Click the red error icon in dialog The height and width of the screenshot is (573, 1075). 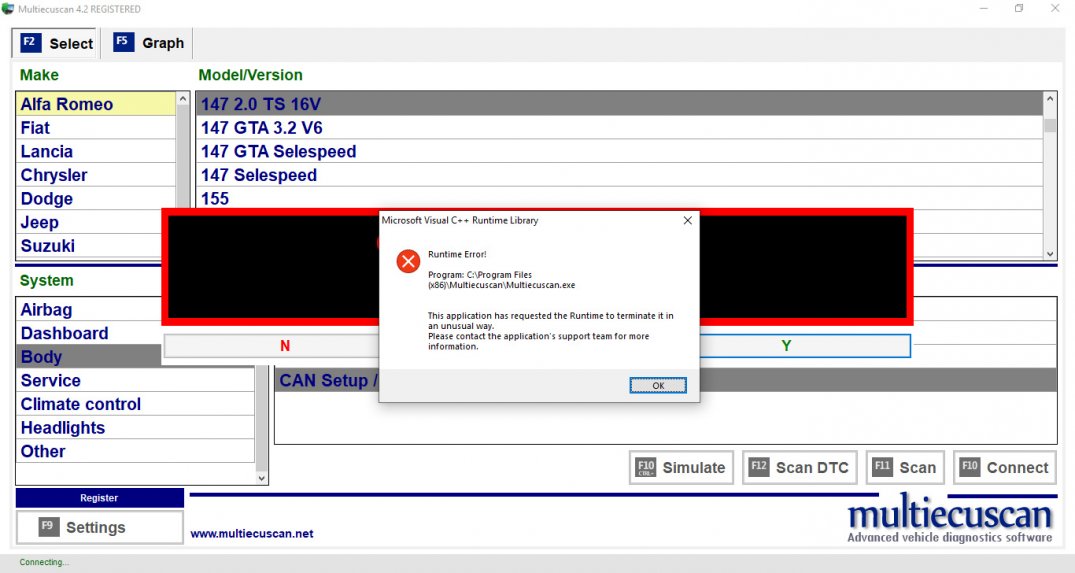408,262
